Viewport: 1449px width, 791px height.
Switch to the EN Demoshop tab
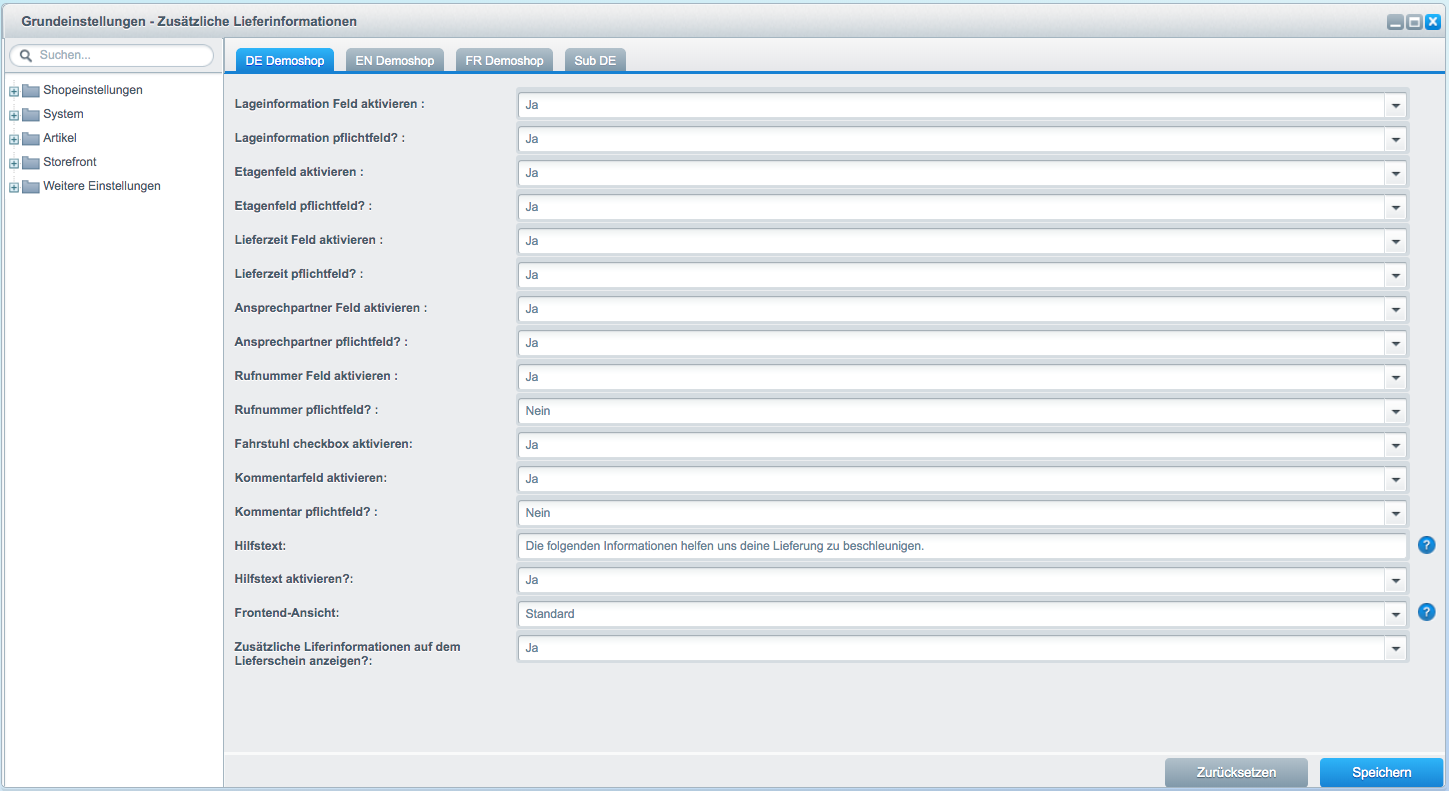[x=395, y=60]
